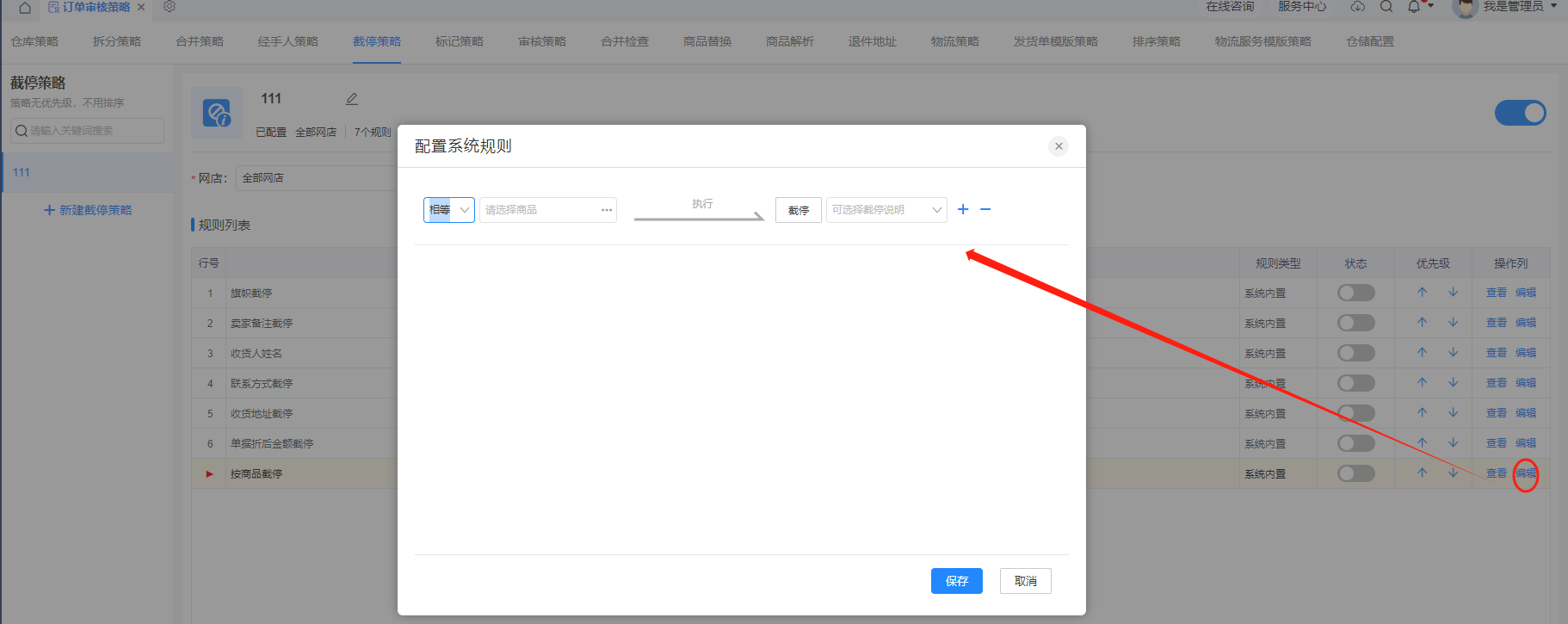Move 旗帜截停 down with the arrow
Viewport: 1568px width, 624px height.
(1454, 293)
